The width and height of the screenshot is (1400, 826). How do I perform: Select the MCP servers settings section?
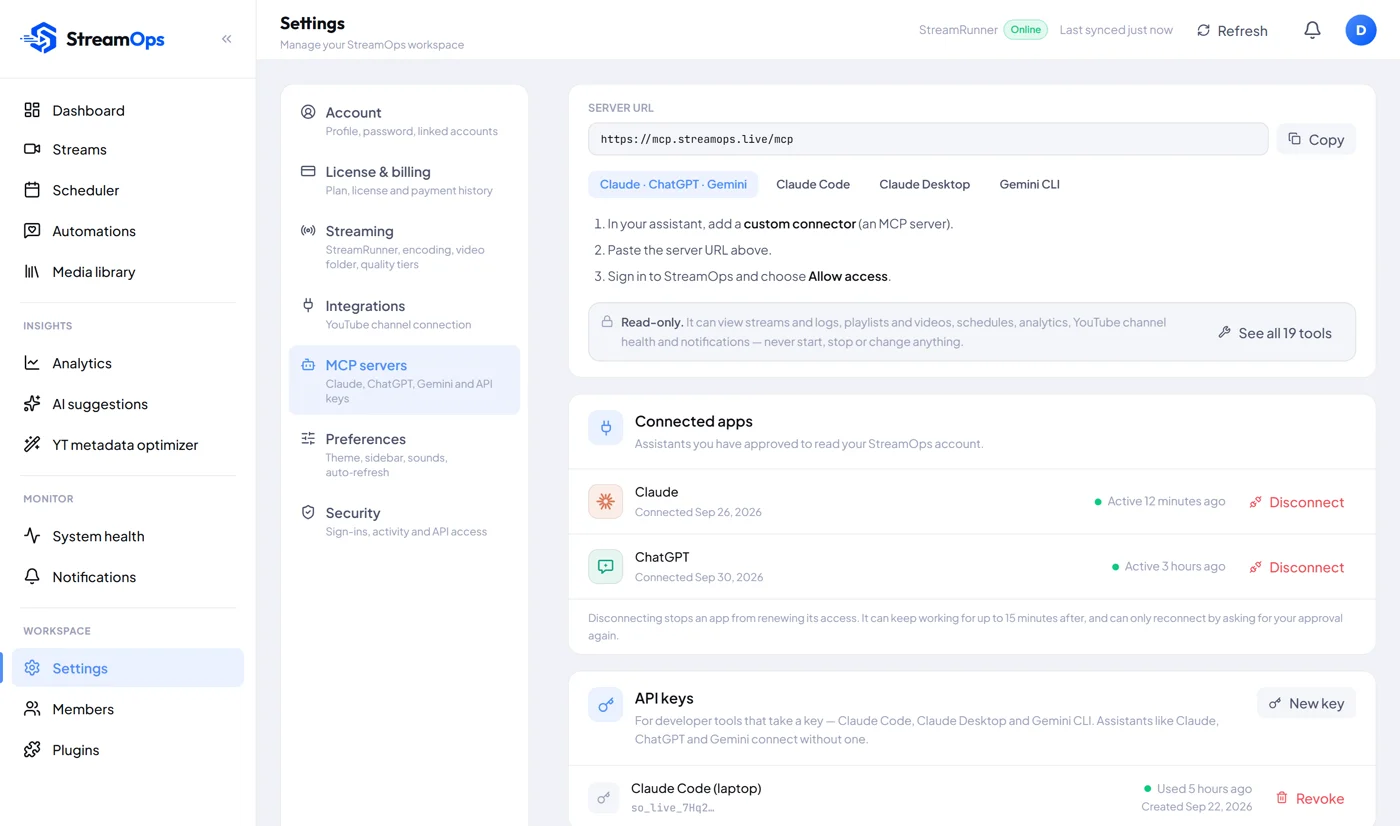pos(404,380)
